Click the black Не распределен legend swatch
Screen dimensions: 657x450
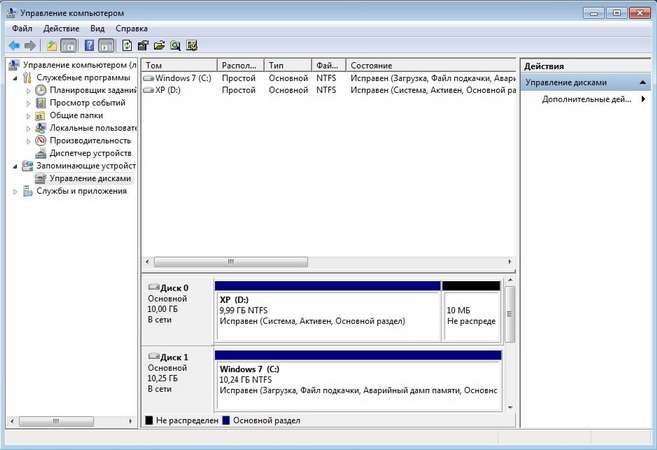click(149, 420)
